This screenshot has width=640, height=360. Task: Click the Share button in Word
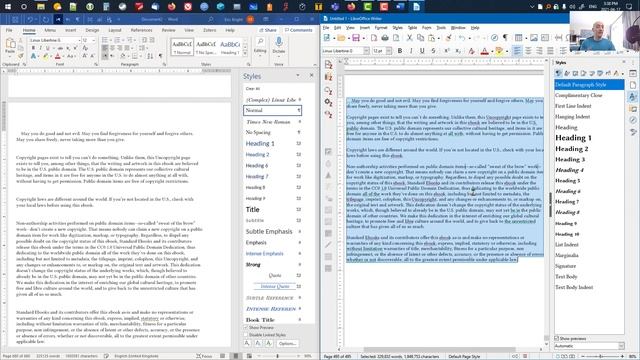tap(268, 30)
